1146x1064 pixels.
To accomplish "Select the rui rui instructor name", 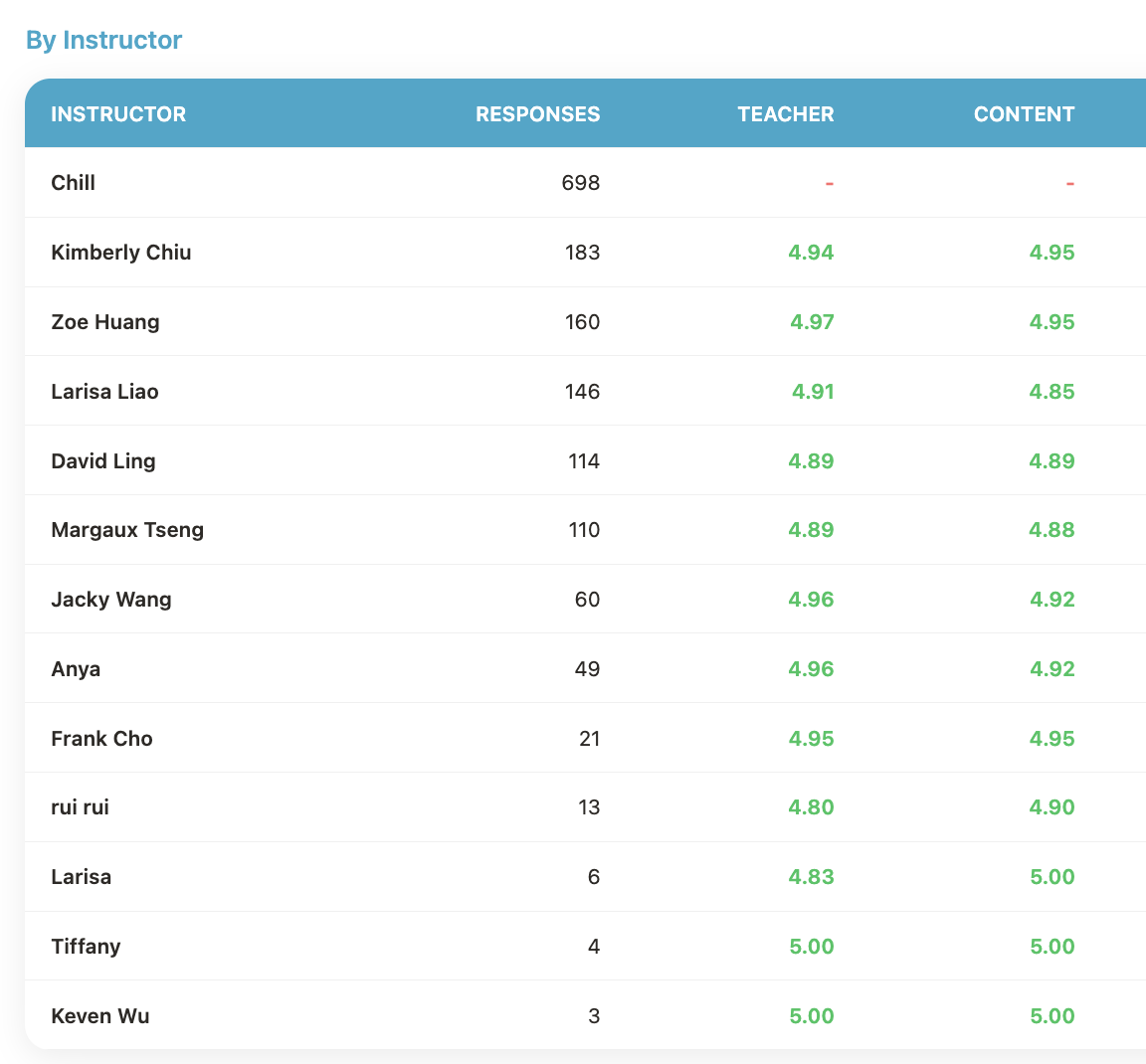I will [x=80, y=807].
